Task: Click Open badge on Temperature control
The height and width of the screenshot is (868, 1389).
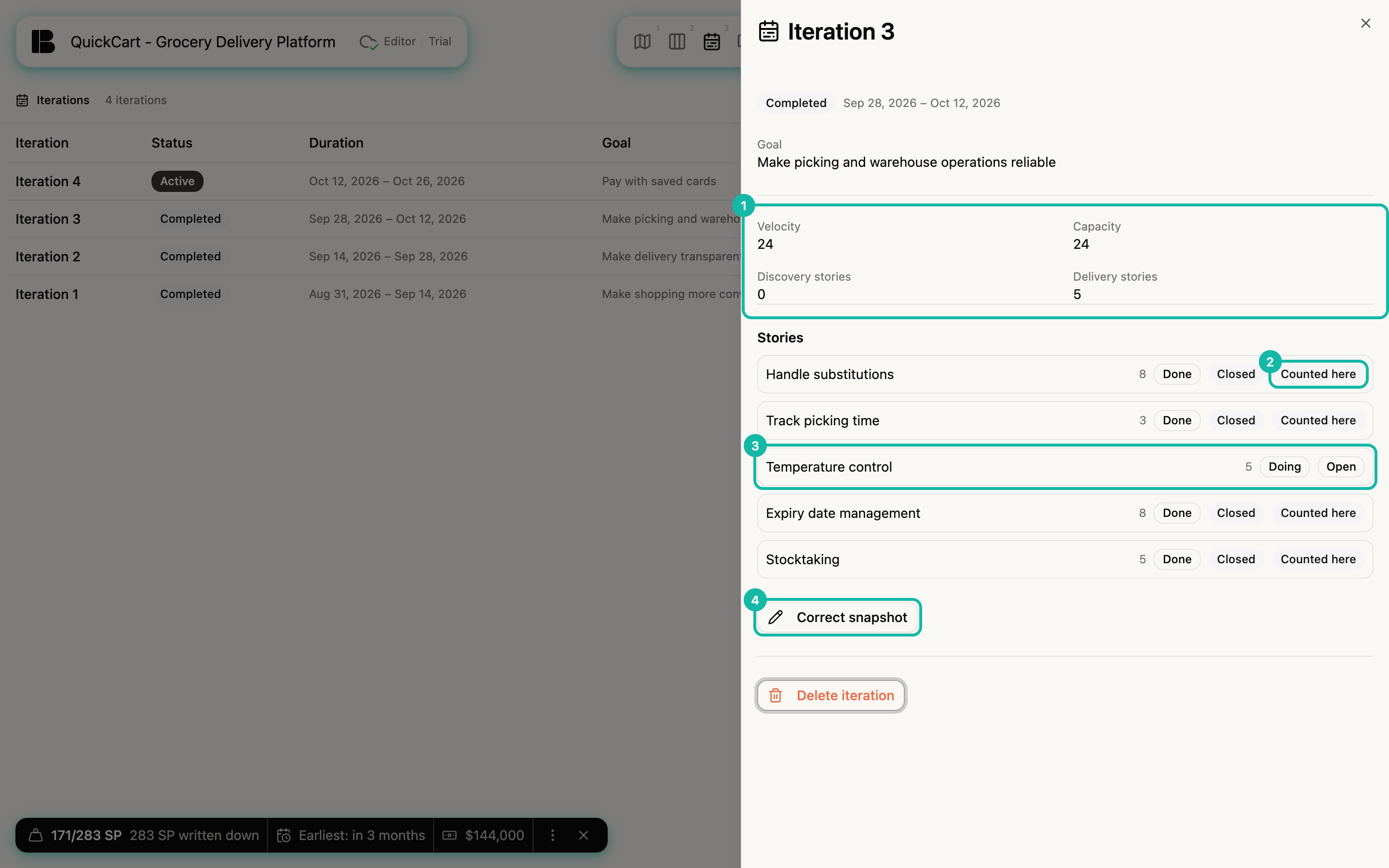Action: coord(1340,467)
